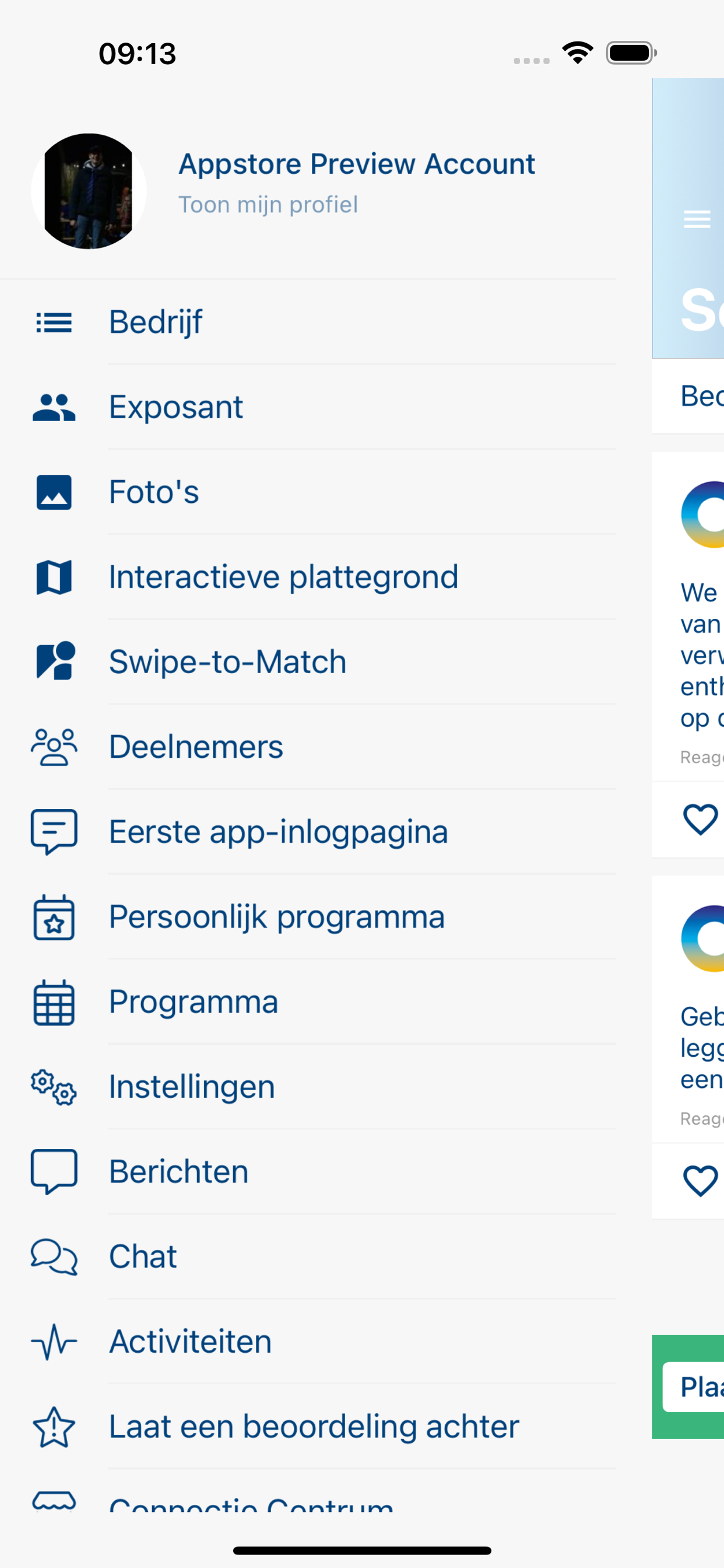Tap the Activiteiten pulse icon
This screenshot has width=724, height=1568.
tap(54, 1342)
